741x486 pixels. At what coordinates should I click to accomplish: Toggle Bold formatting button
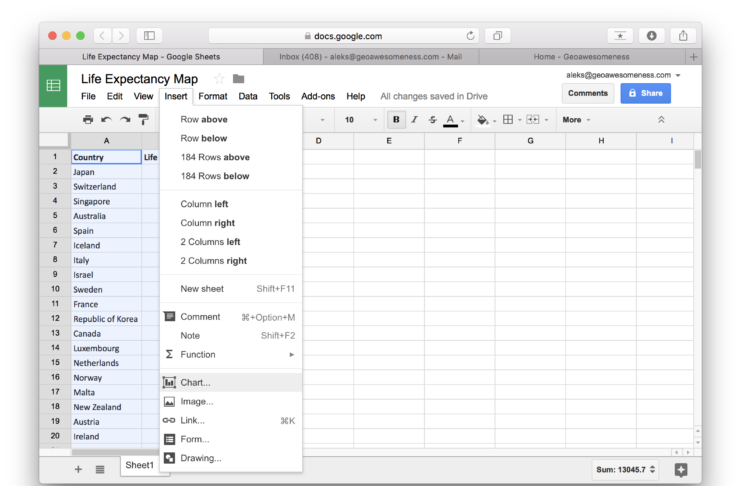[396, 120]
